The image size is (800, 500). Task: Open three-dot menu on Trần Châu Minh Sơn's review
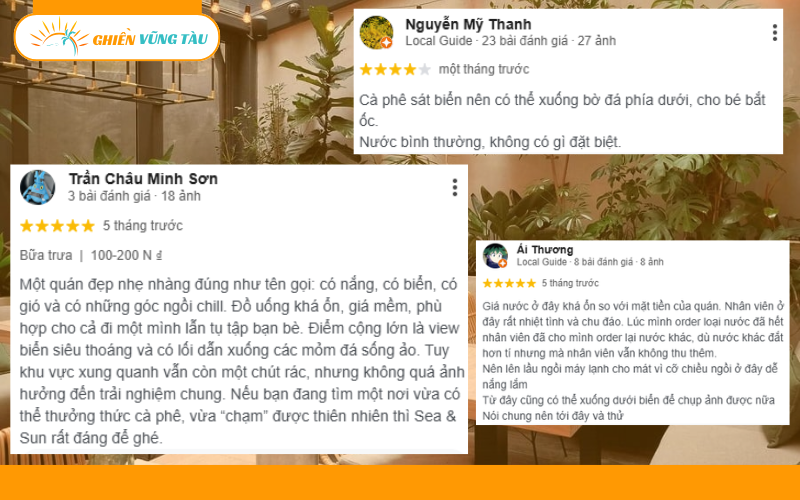click(455, 187)
